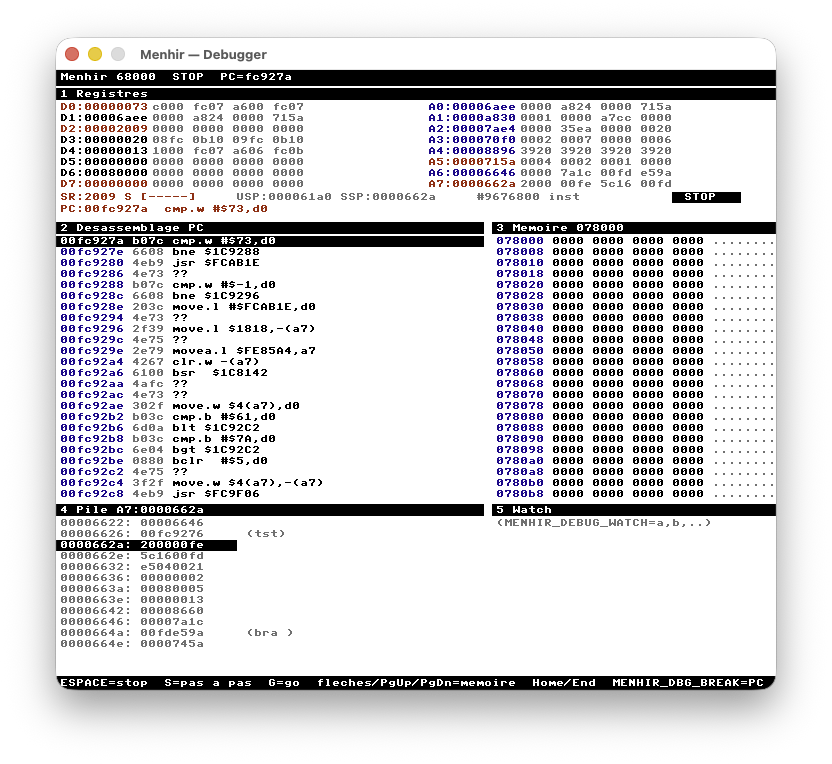
Task: Select disassembly line 00fc9280 jsr $FCAB1E
Action: pyautogui.click(x=160, y=263)
